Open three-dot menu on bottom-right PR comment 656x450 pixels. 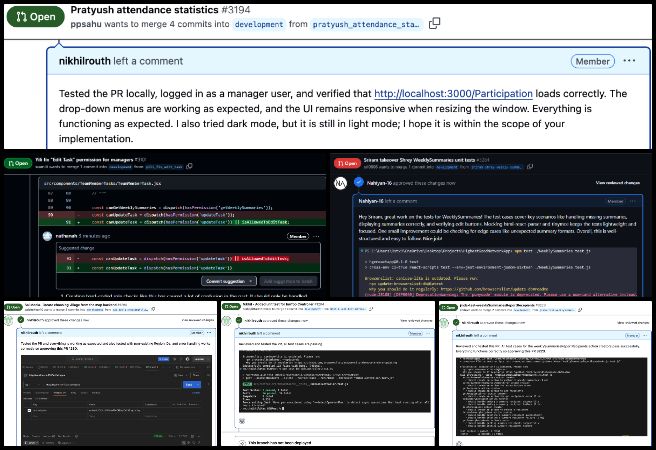[644, 335]
